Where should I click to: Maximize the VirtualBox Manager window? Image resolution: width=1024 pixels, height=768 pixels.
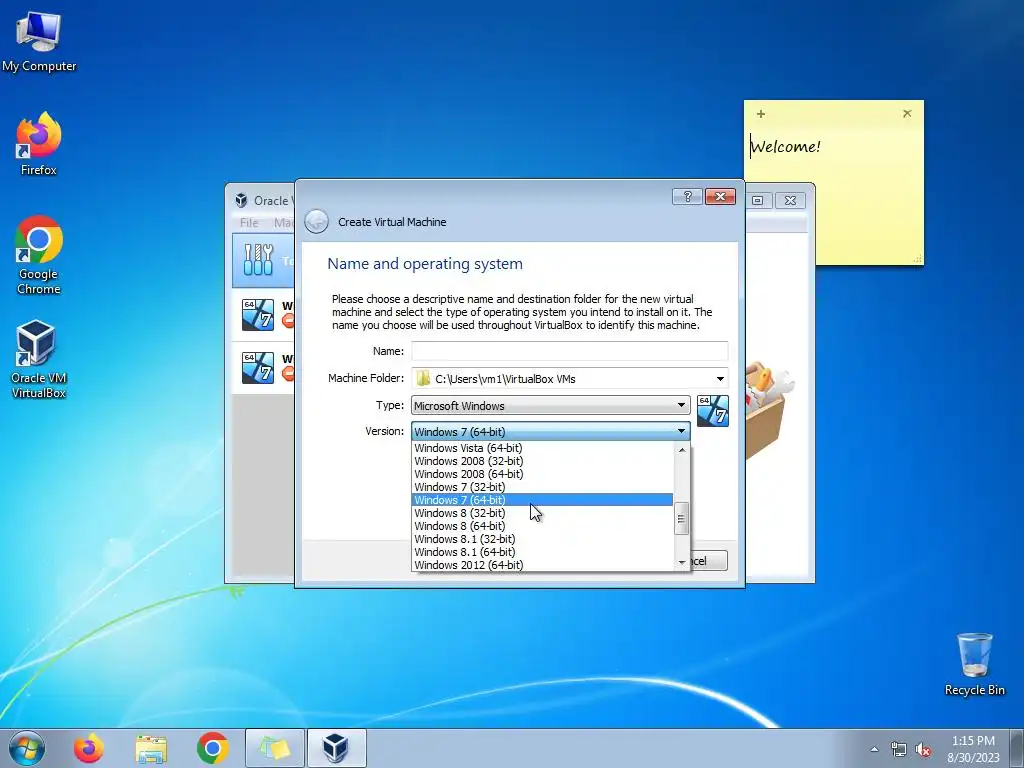(x=758, y=200)
